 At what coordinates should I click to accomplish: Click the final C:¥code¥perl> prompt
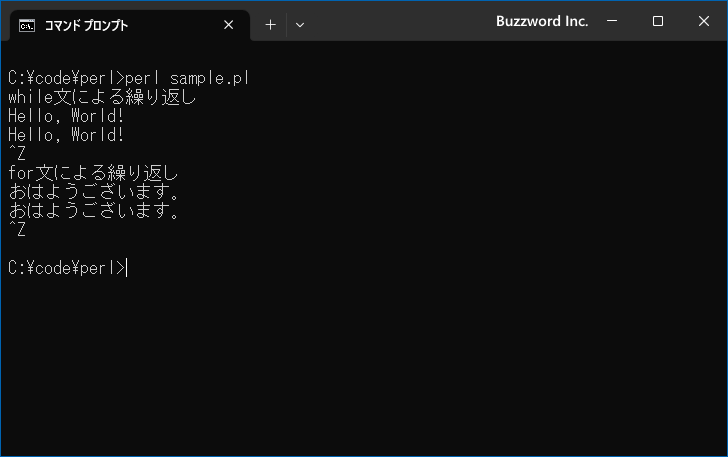[67, 268]
